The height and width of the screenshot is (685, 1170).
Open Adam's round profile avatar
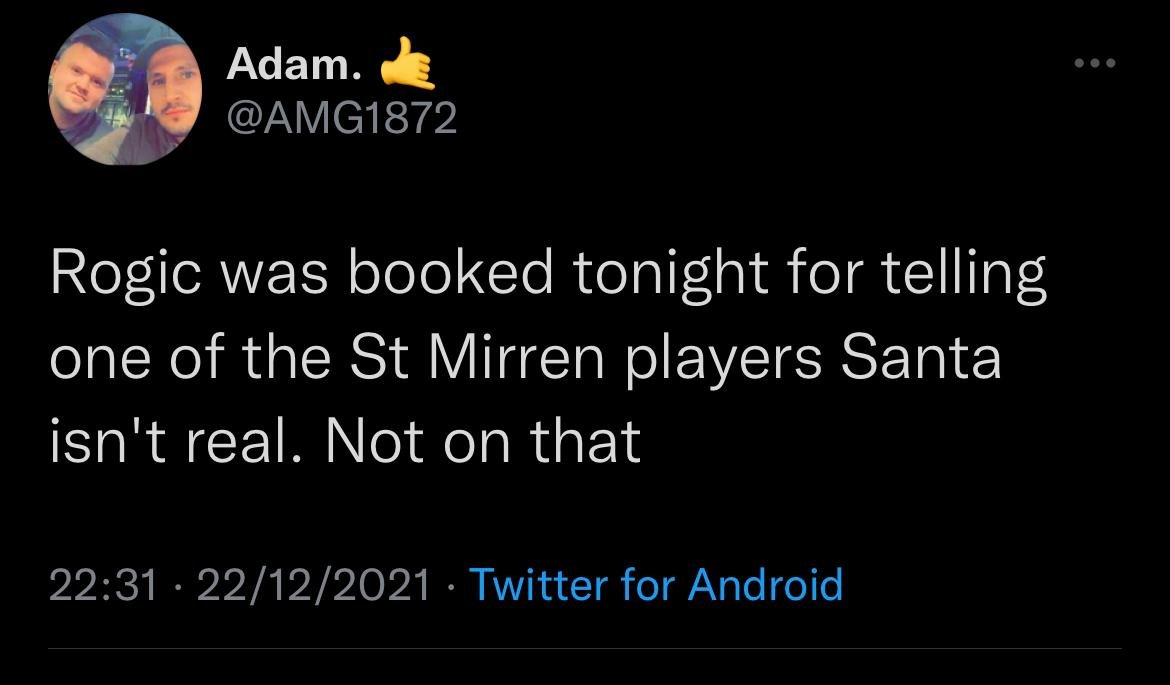coord(125,88)
